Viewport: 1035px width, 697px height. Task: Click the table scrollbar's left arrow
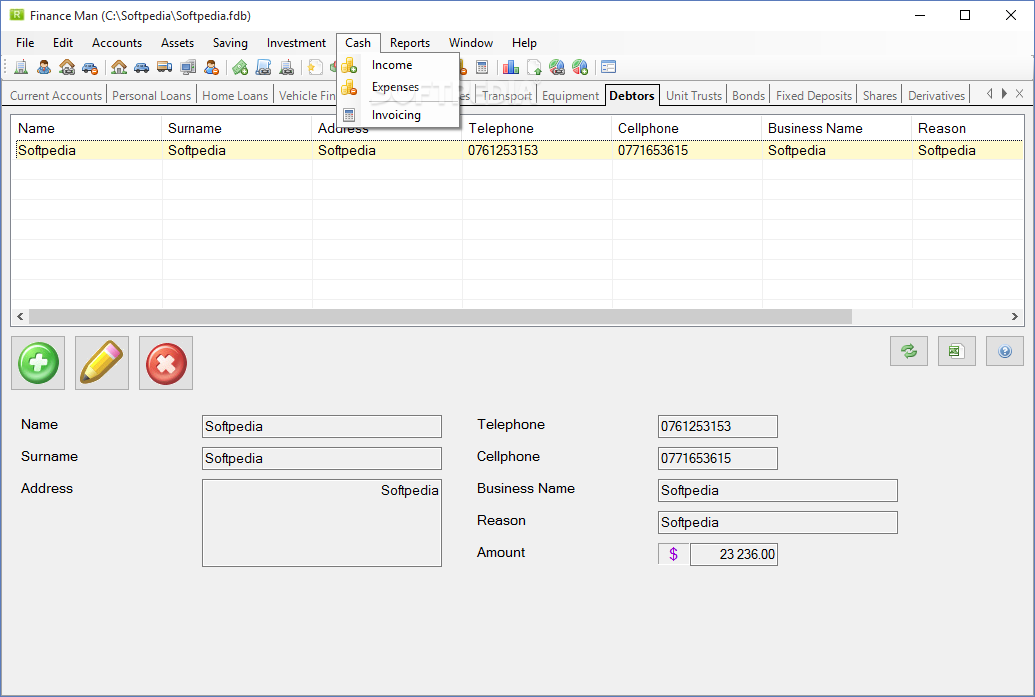pyautogui.click(x=20, y=317)
